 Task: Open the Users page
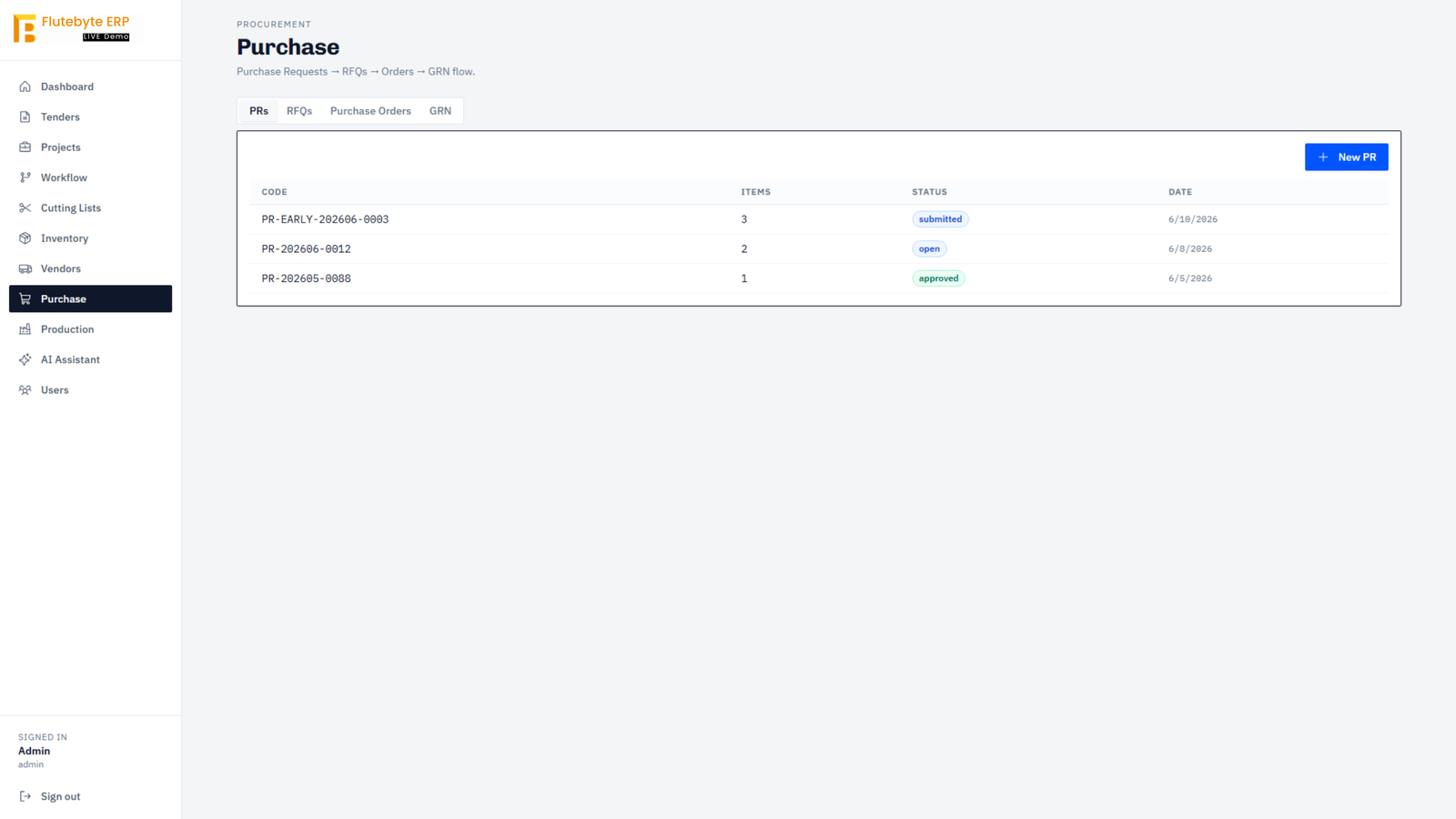click(90, 389)
